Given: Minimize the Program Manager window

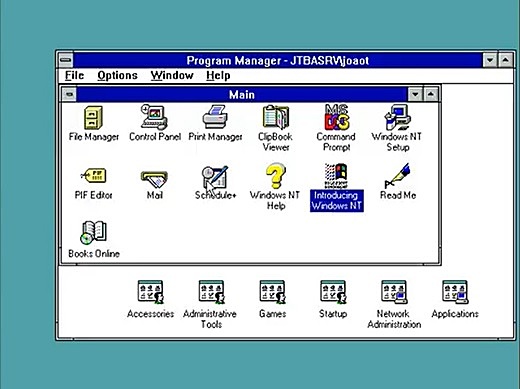Looking at the screenshot, I should (x=490, y=60).
